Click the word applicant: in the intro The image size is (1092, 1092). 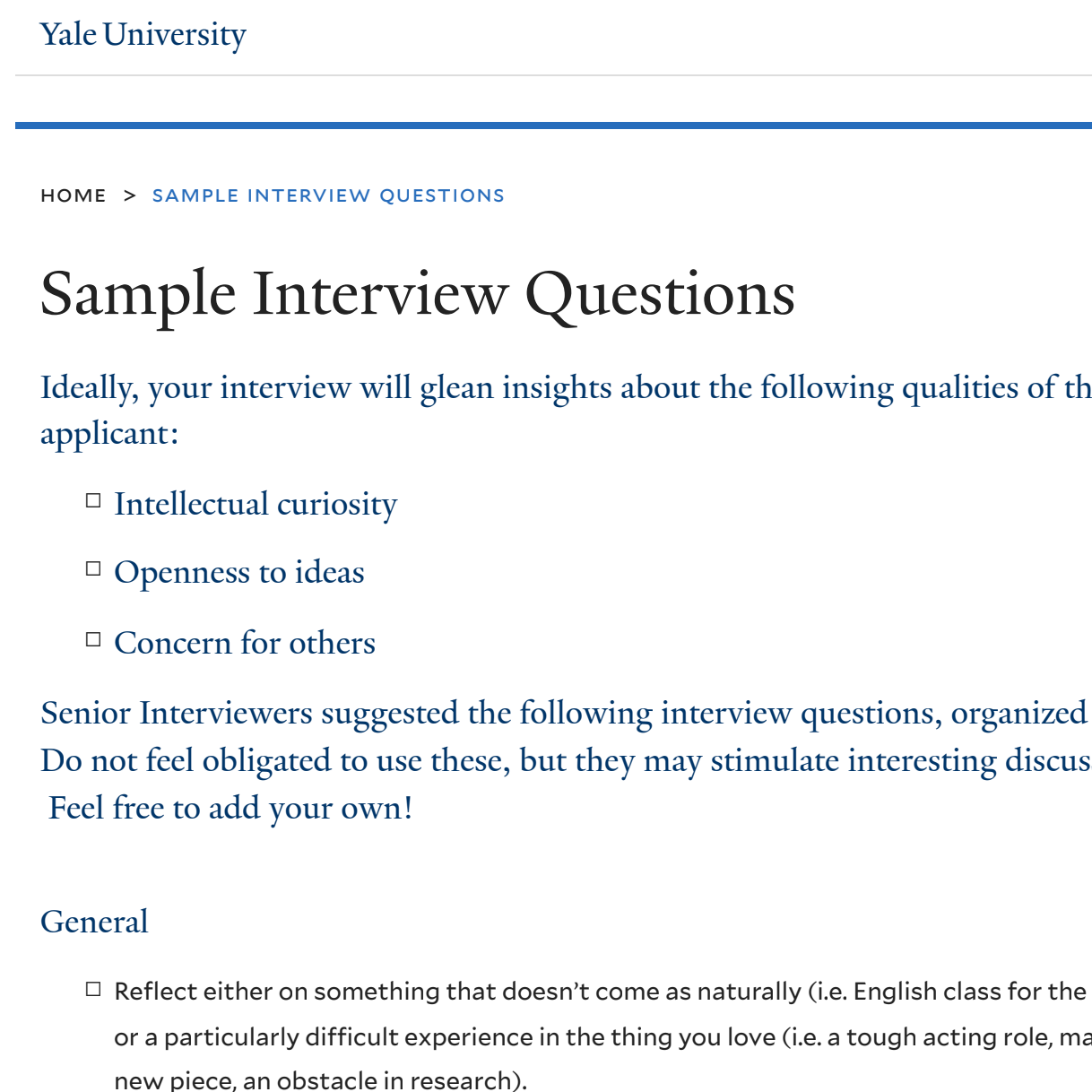click(x=109, y=435)
